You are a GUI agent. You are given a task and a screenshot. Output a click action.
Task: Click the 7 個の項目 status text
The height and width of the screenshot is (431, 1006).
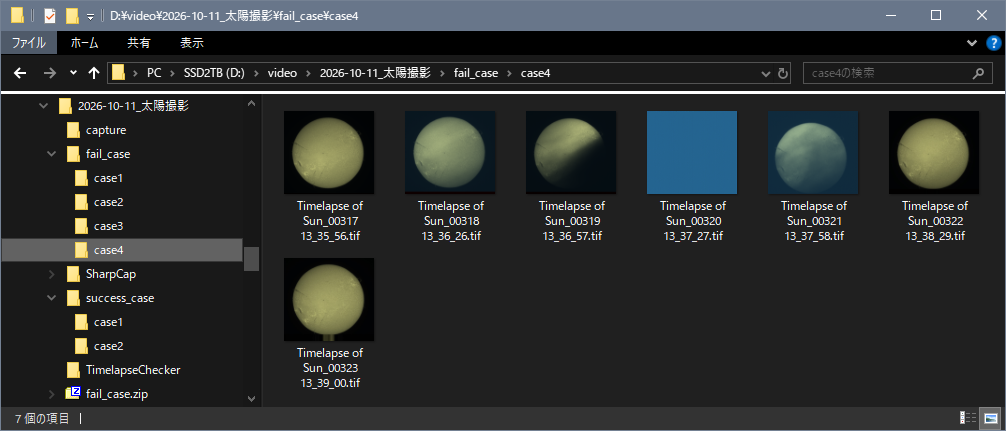[x=42, y=419]
